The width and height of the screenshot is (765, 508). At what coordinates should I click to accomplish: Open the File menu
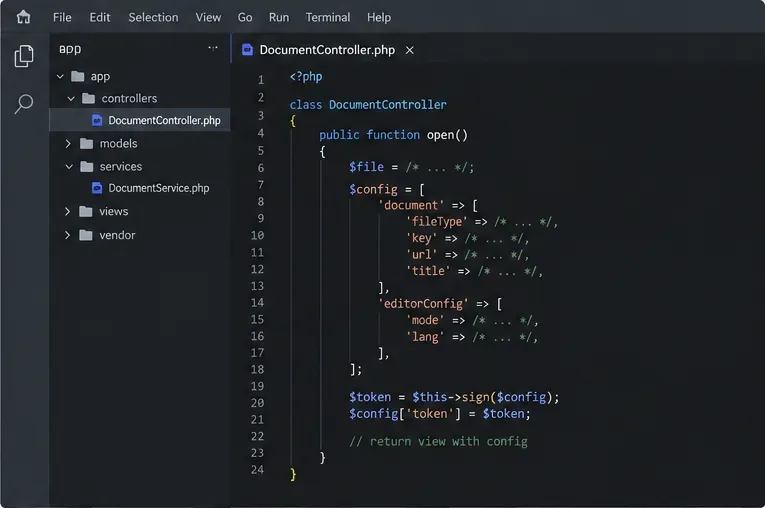[62, 18]
